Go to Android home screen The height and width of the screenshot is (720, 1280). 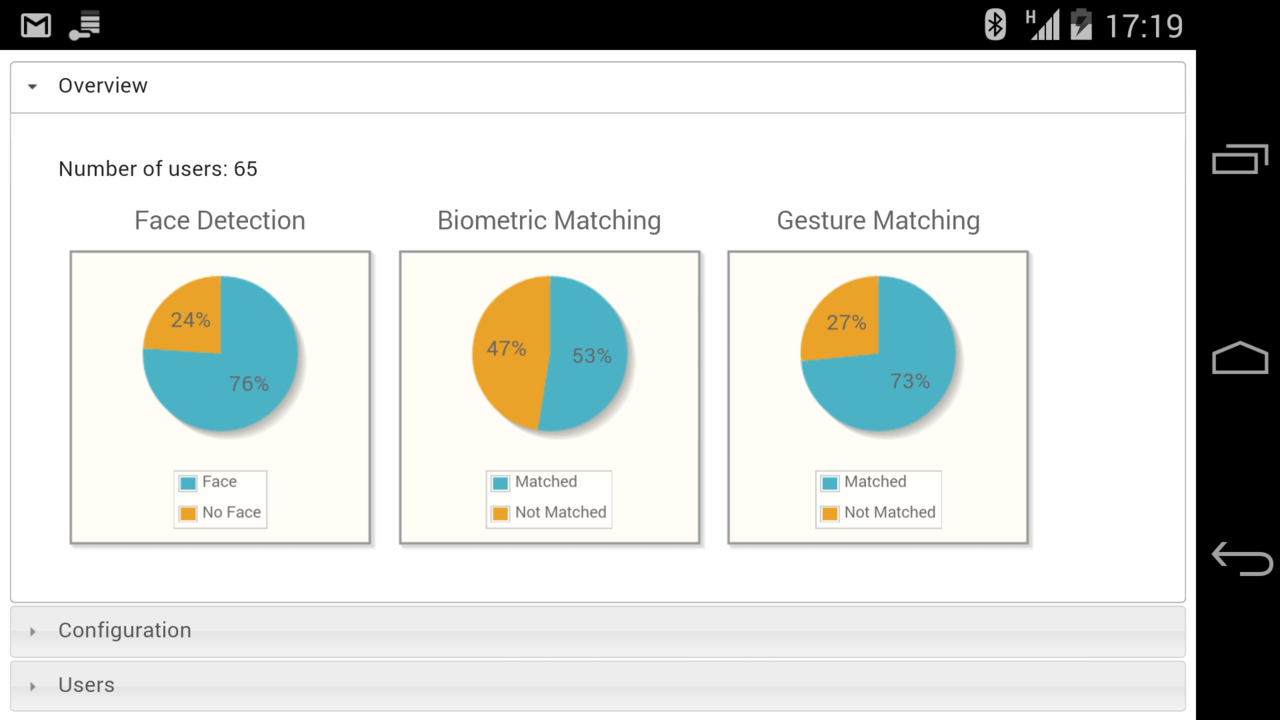(x=1240, y=358)
